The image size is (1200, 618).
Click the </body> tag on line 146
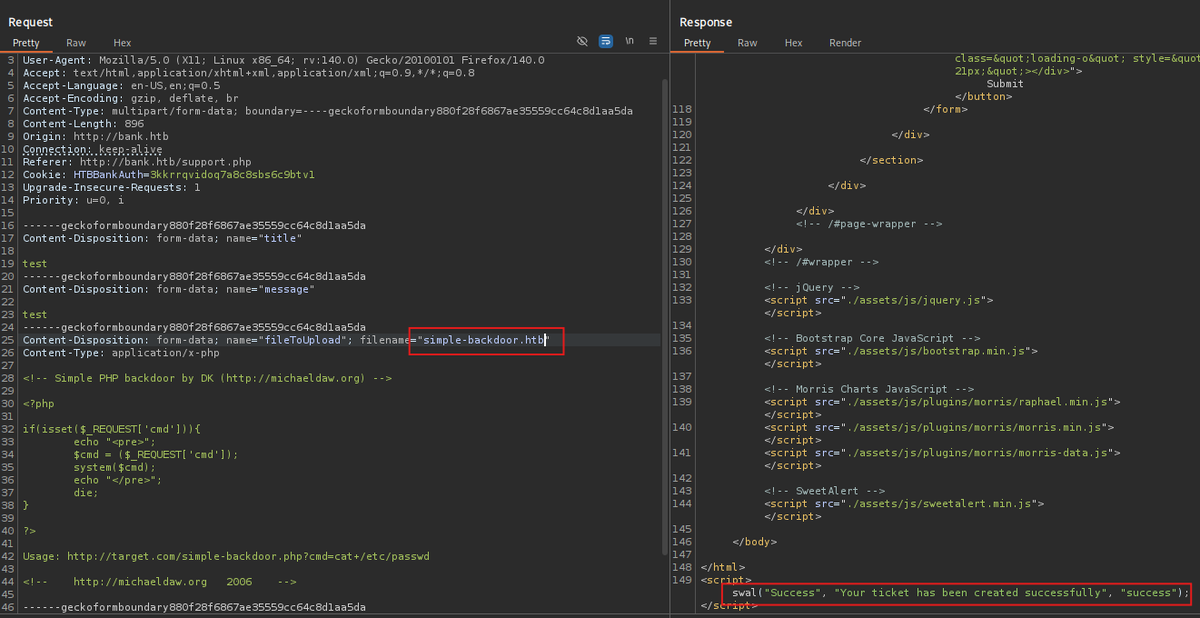(754, 542)
